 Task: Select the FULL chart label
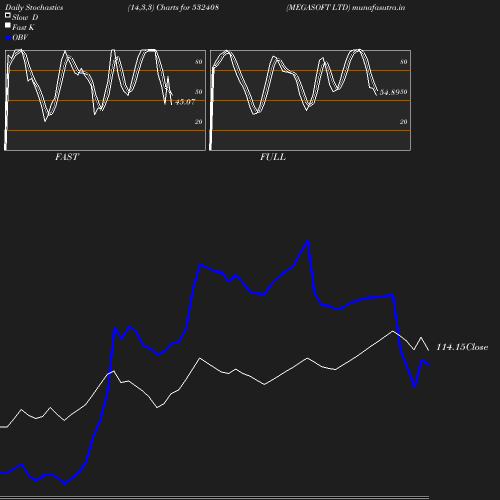[x=273, y=157]
